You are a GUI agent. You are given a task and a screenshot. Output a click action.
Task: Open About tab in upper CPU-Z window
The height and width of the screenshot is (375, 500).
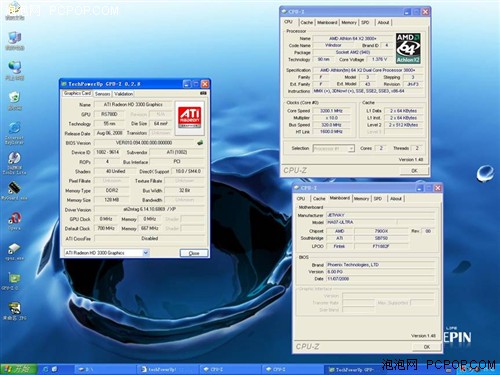click(x=383, y=22)
